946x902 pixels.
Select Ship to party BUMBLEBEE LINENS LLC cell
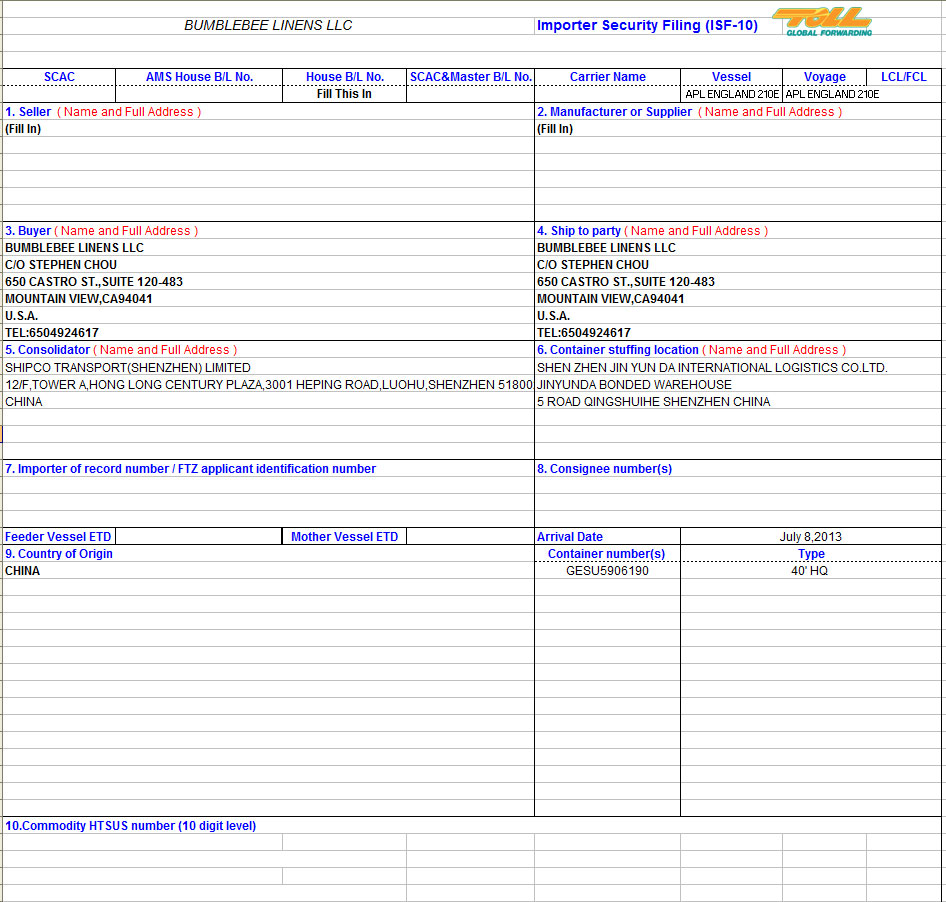(738, 247)
